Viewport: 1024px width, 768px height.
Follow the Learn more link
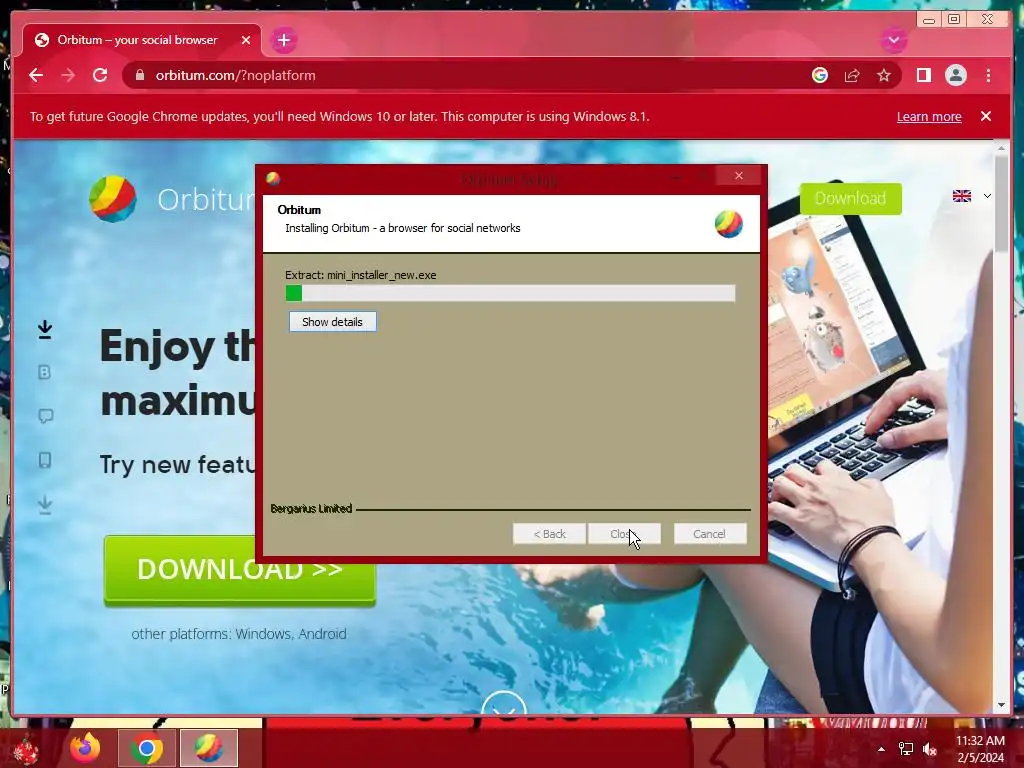pyautogui.click(x=929, y=116)
